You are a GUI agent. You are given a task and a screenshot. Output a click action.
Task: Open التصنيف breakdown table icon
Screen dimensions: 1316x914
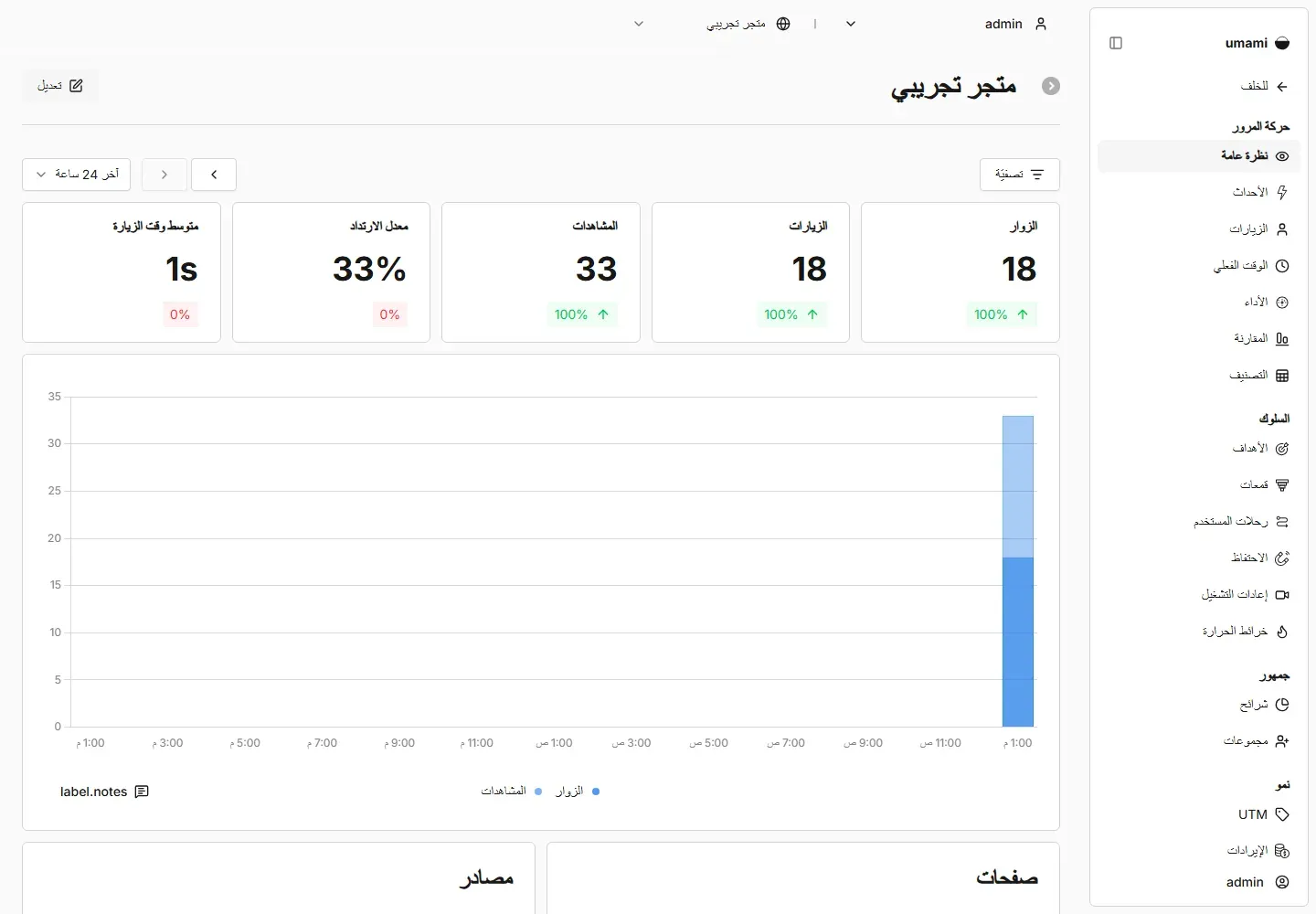pos(1282,376)
